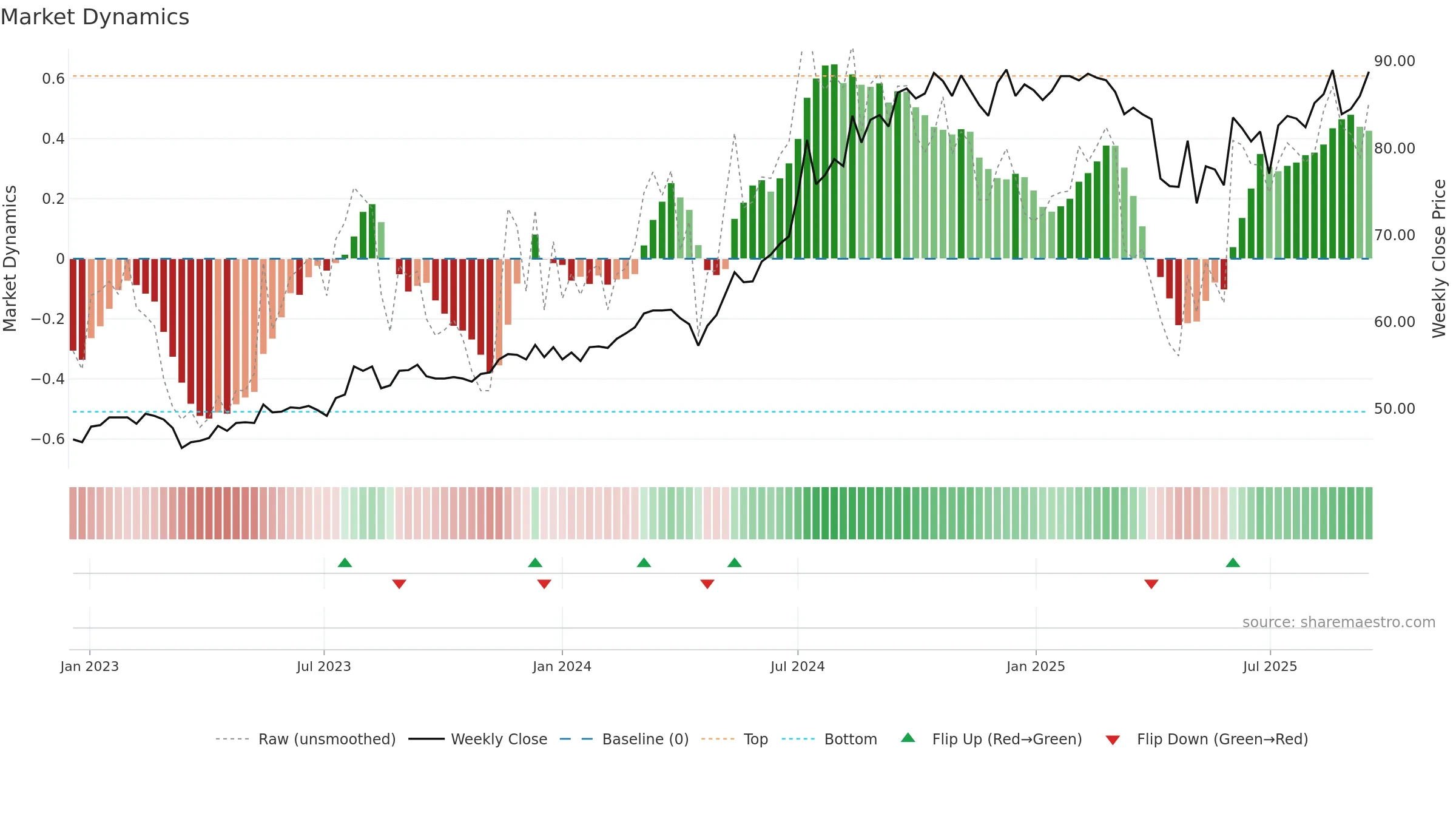
Task: Click the blue Baseline (0) dashed swatch
Action: [x=576, y=739]
